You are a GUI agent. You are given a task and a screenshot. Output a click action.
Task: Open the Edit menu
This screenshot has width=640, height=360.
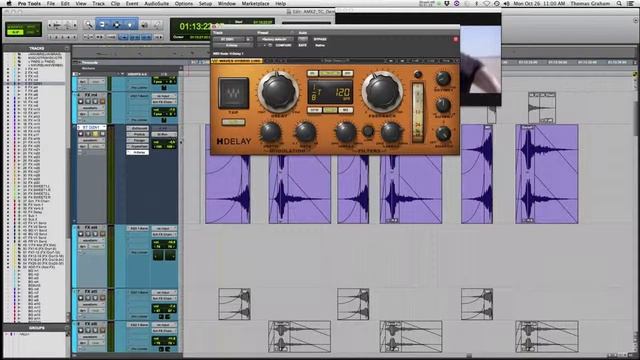click(65, 3)
